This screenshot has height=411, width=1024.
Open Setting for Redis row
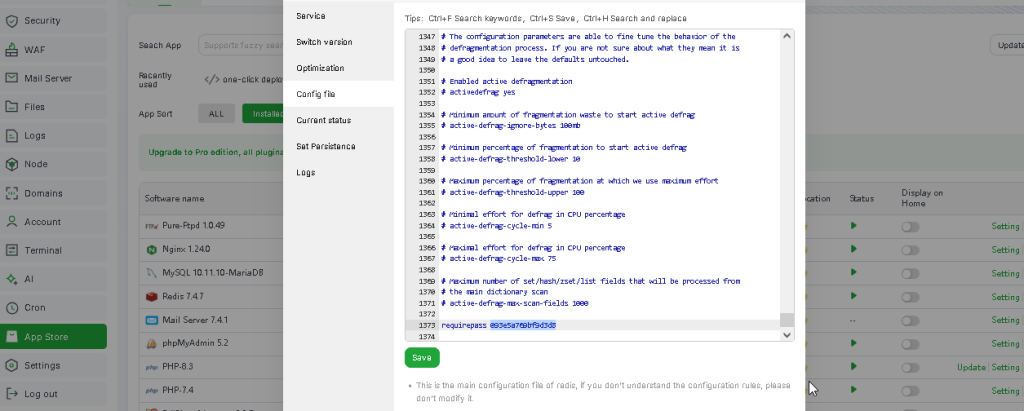pyautogui.click(x=1005, y=297)
